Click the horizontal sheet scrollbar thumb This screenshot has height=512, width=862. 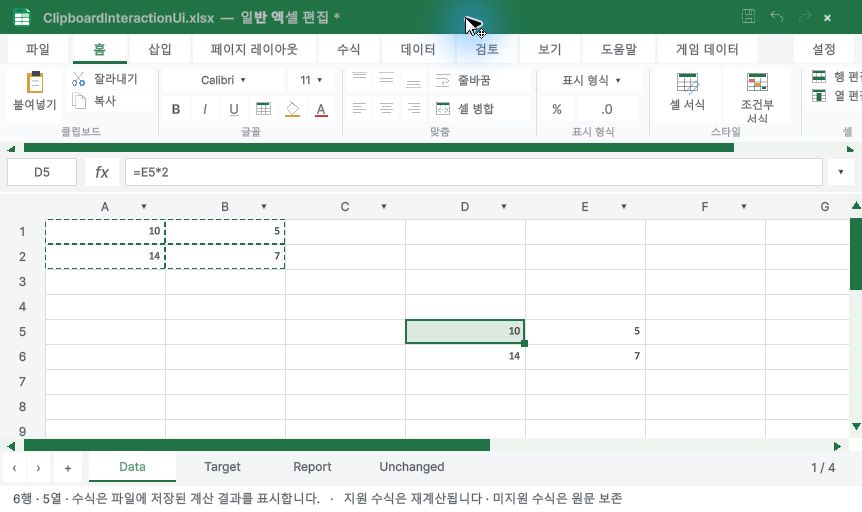point(257,445)
